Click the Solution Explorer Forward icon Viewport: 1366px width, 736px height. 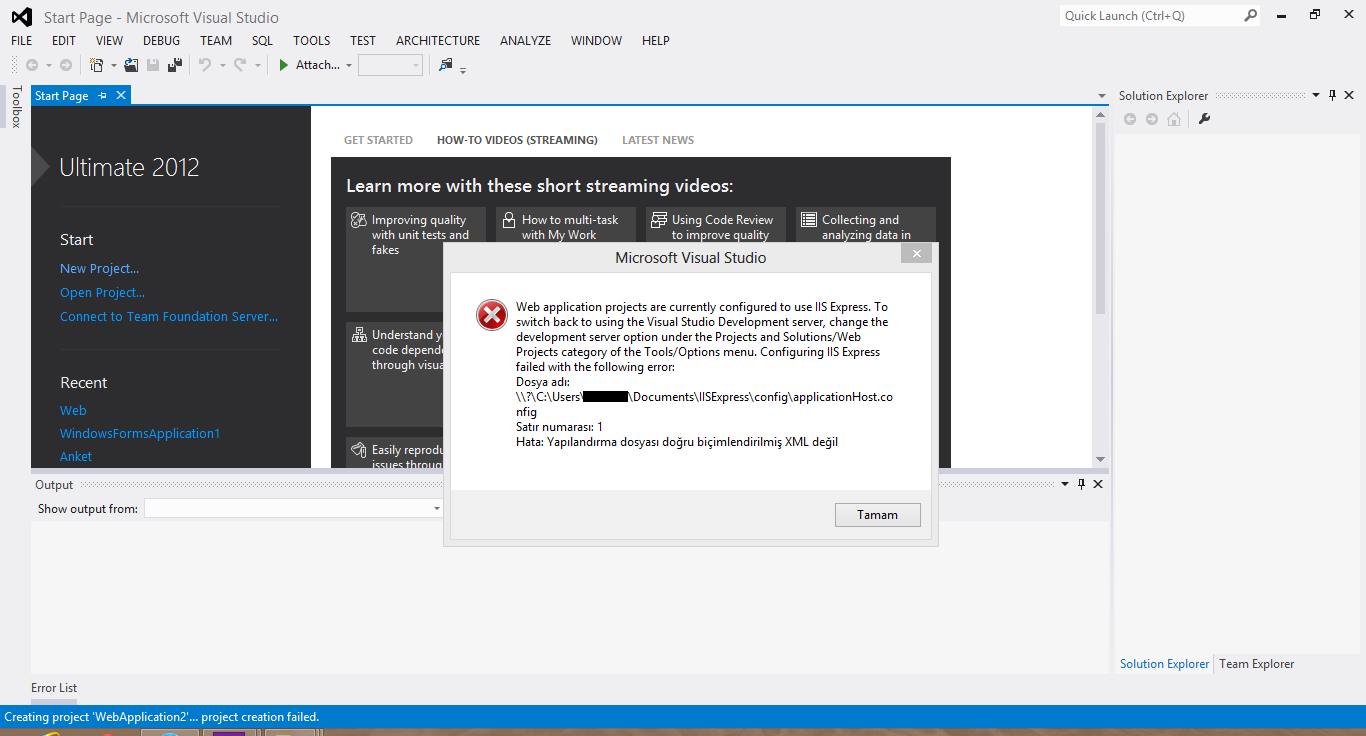click(1152, 119)
